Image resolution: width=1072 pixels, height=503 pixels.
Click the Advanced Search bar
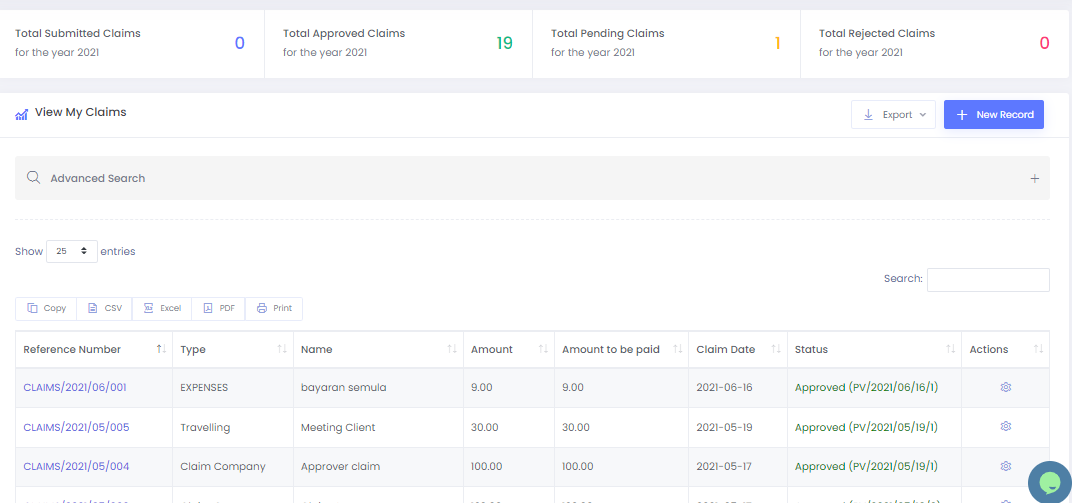pyautogui.click(x=533, y=178)
